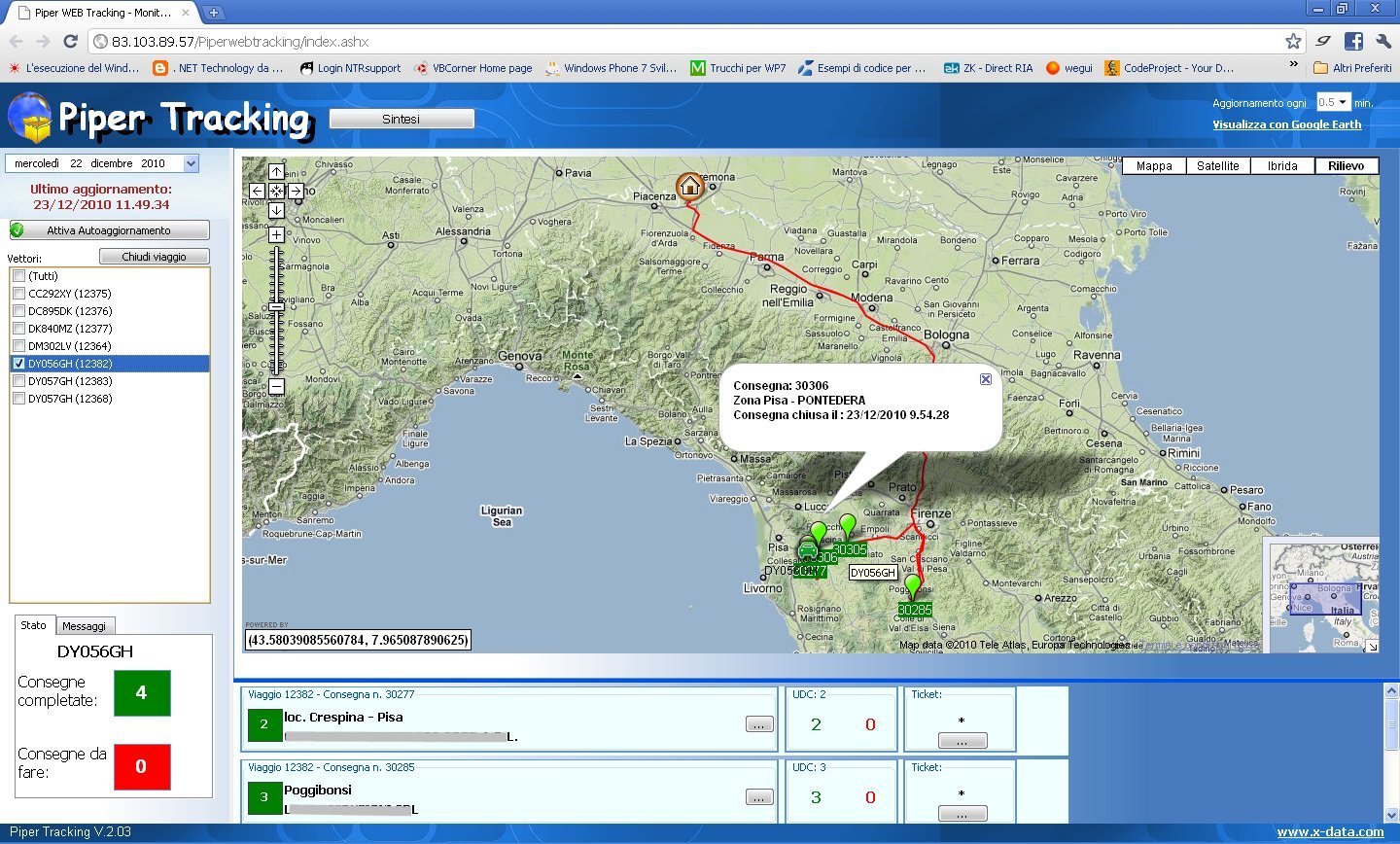Check the CC292XY (12375) vehicle checkbox

coord(18,294)
